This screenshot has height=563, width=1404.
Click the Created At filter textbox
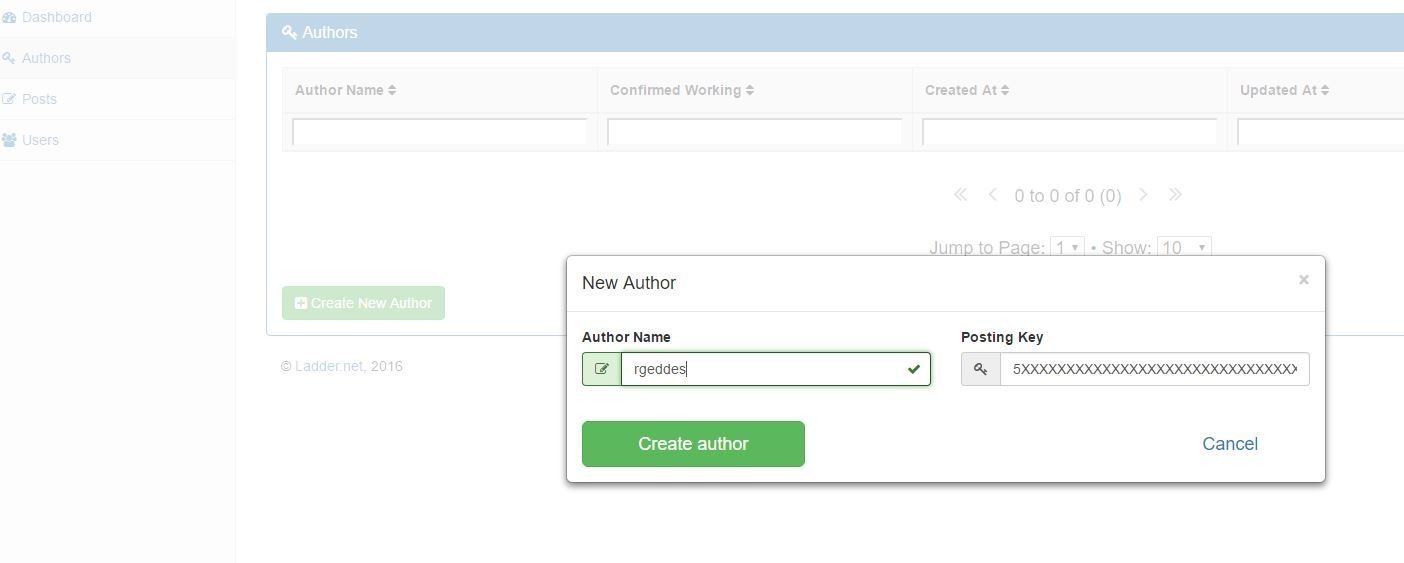1069,131
